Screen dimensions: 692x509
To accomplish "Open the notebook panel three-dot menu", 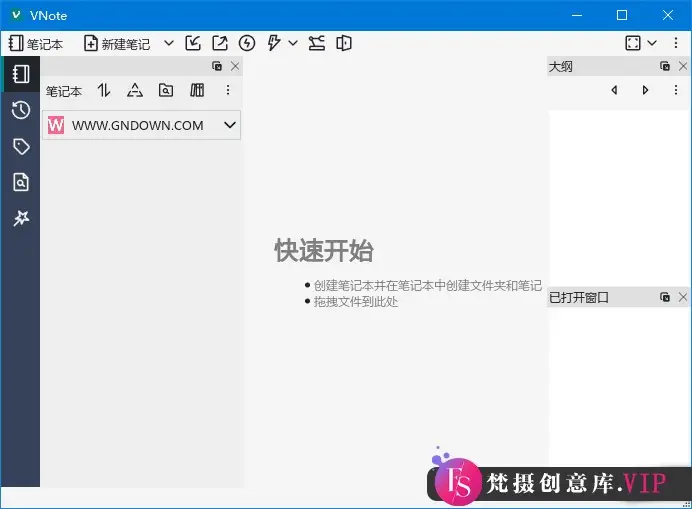I will (x=228, y=90).
